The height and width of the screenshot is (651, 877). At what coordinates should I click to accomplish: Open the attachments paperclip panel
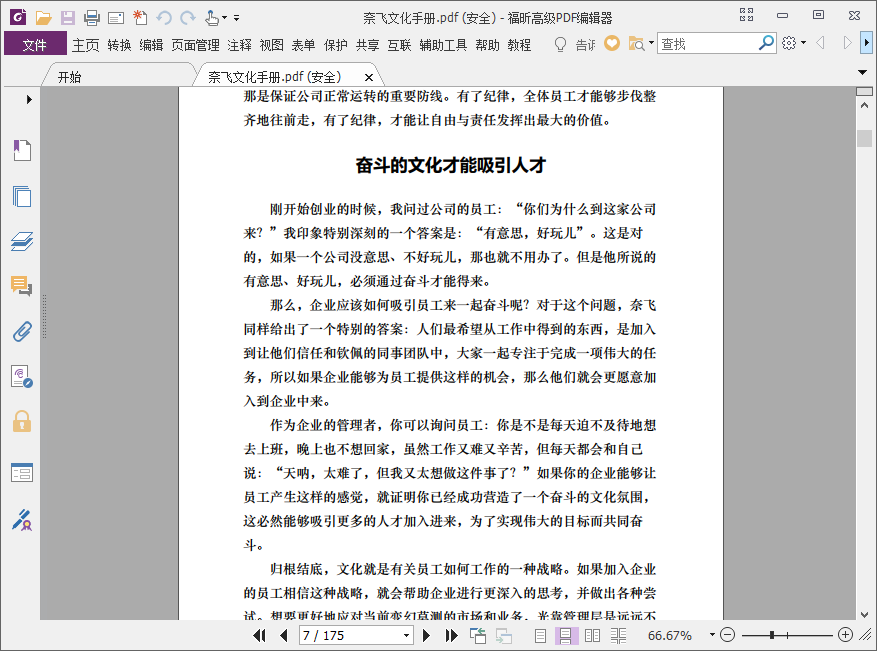click(x=22, y=332)
